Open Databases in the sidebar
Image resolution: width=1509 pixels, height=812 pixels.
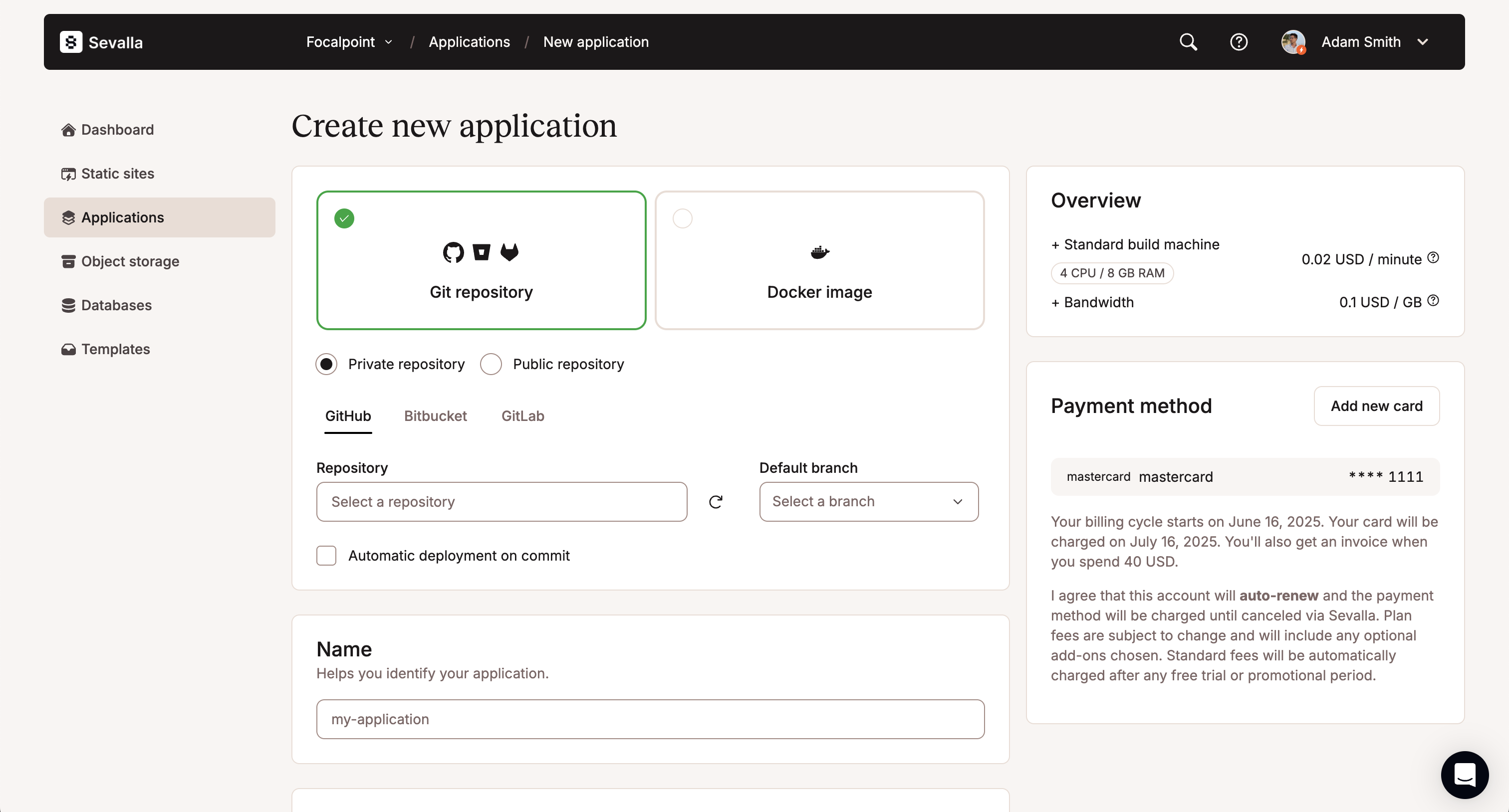[x=116, y=306]
